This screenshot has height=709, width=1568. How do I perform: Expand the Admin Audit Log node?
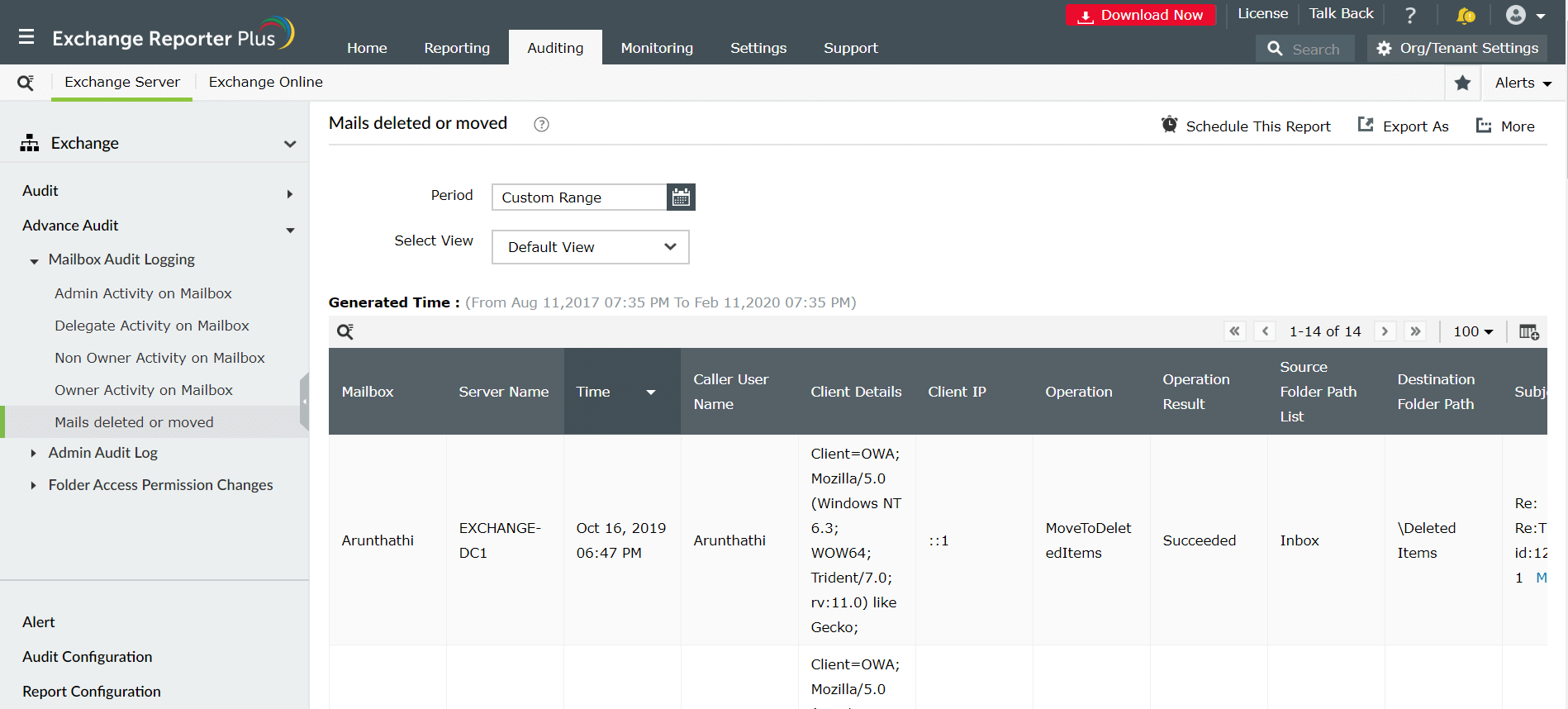click(x=33, y=453)
